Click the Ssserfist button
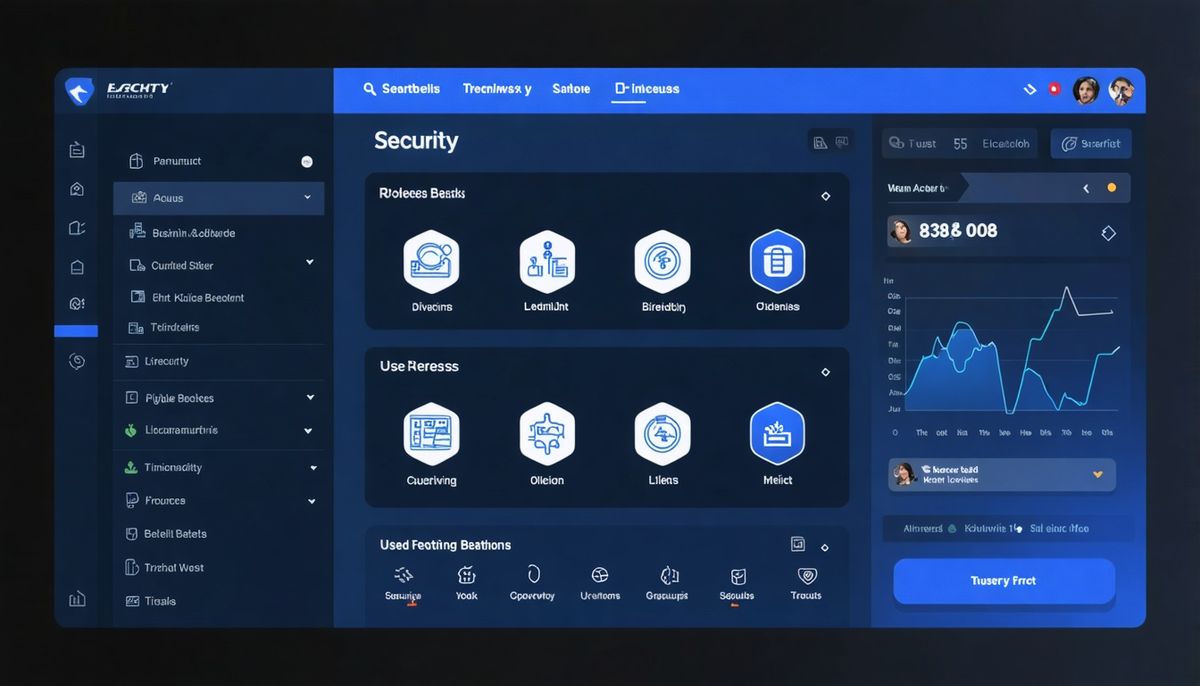This screenshot has height=686, width=1200. pos(1091,144)
